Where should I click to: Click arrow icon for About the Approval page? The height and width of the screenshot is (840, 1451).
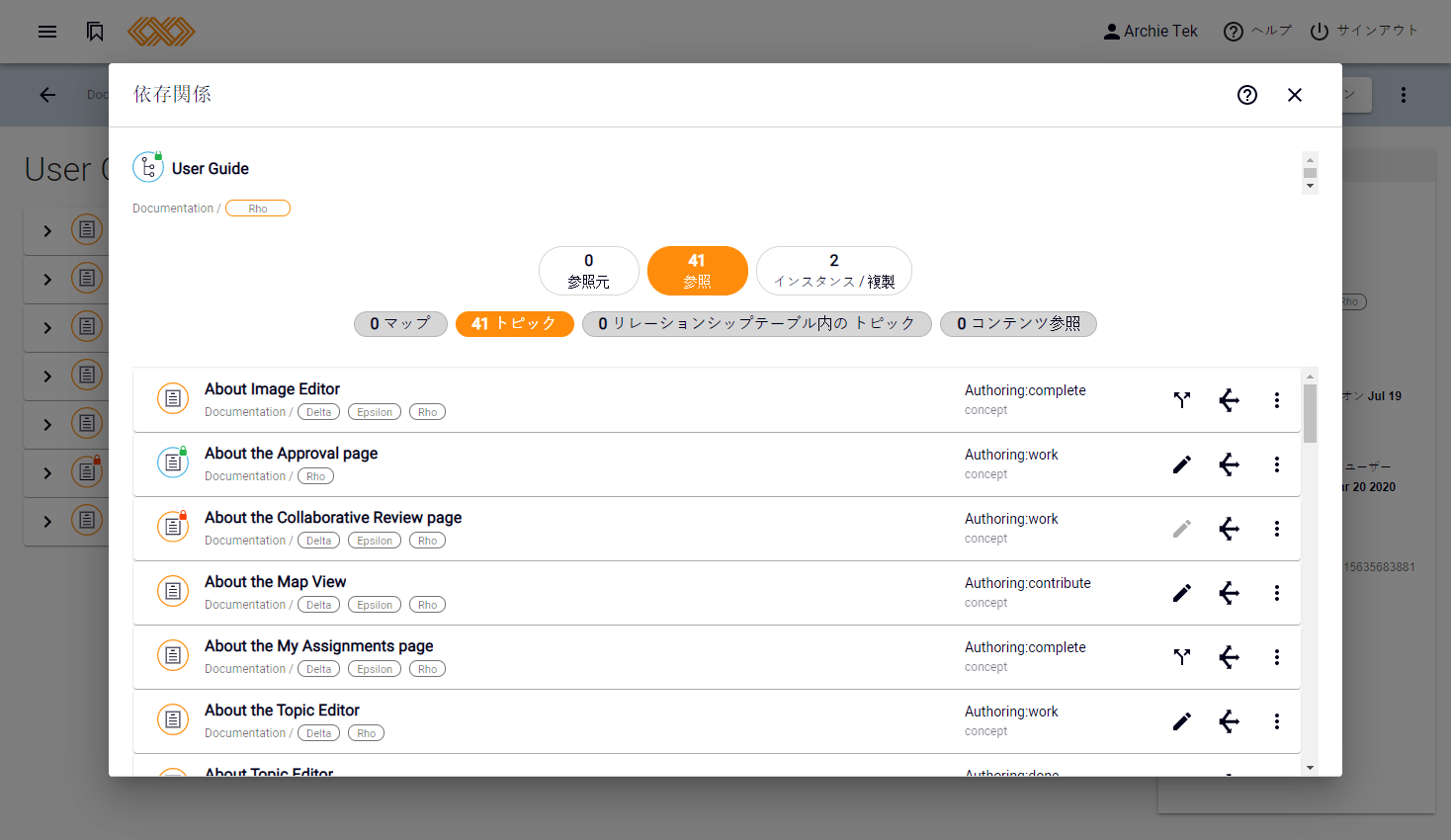tap(1230, 464)
